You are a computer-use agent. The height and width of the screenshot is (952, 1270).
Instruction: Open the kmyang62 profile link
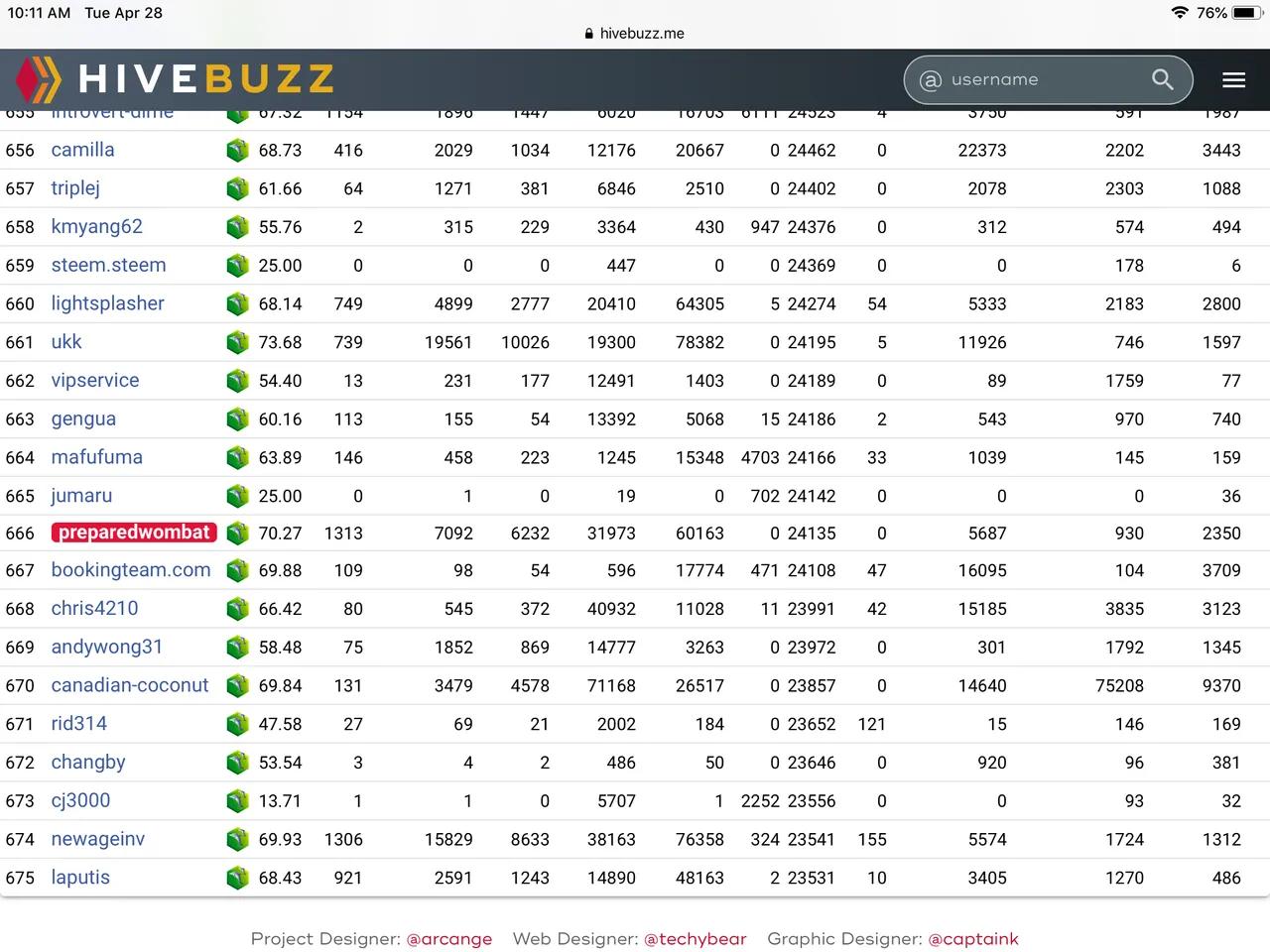97,227
